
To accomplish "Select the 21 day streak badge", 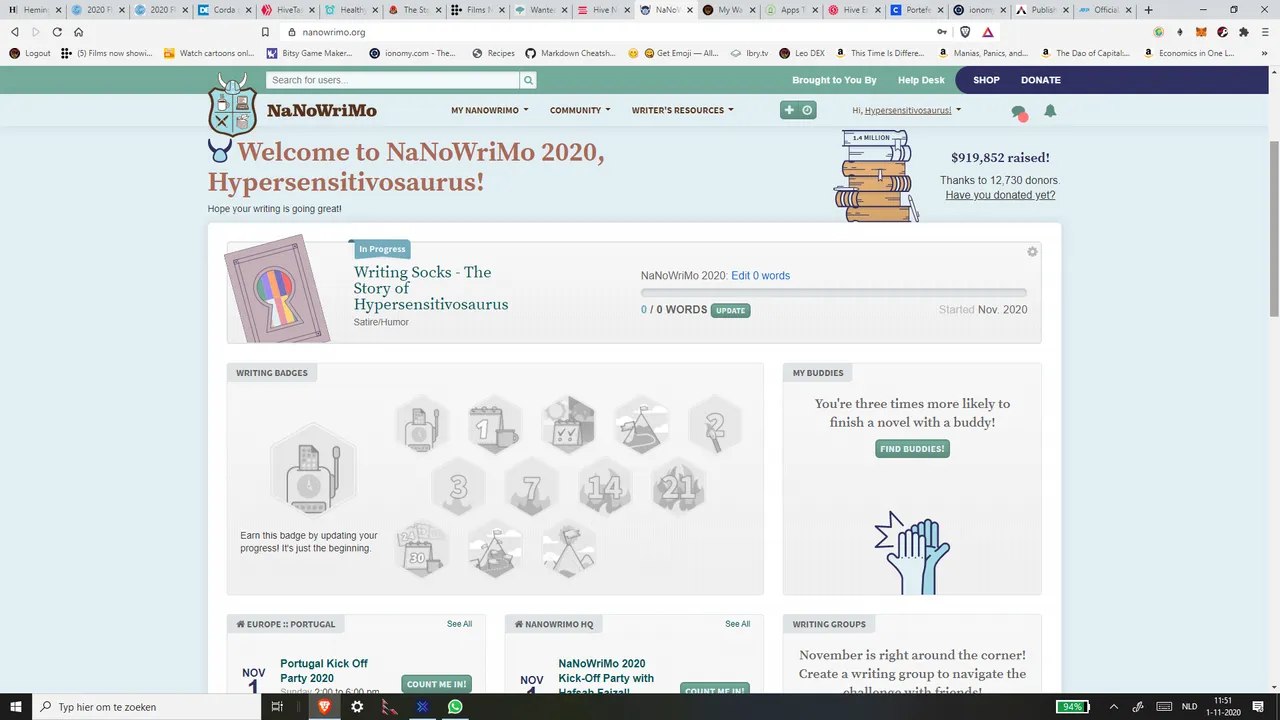I will [x=678, y=487].
